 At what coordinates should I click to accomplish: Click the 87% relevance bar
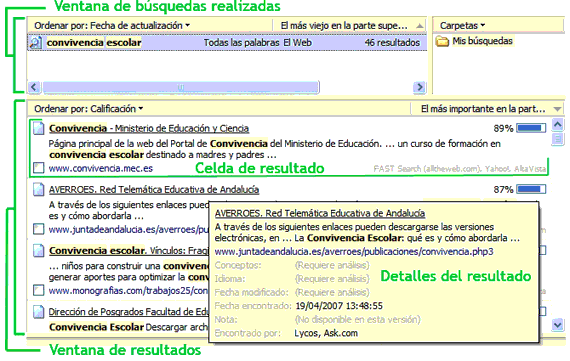click(531, 189)
